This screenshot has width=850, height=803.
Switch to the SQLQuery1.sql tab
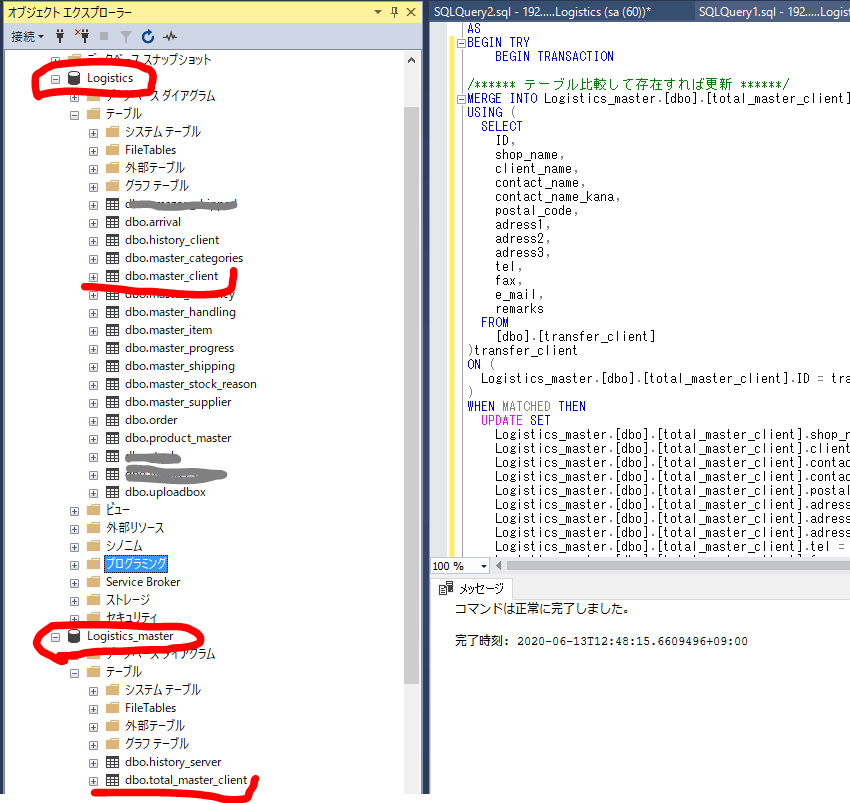pyautogui.click(x=774, y=11)
